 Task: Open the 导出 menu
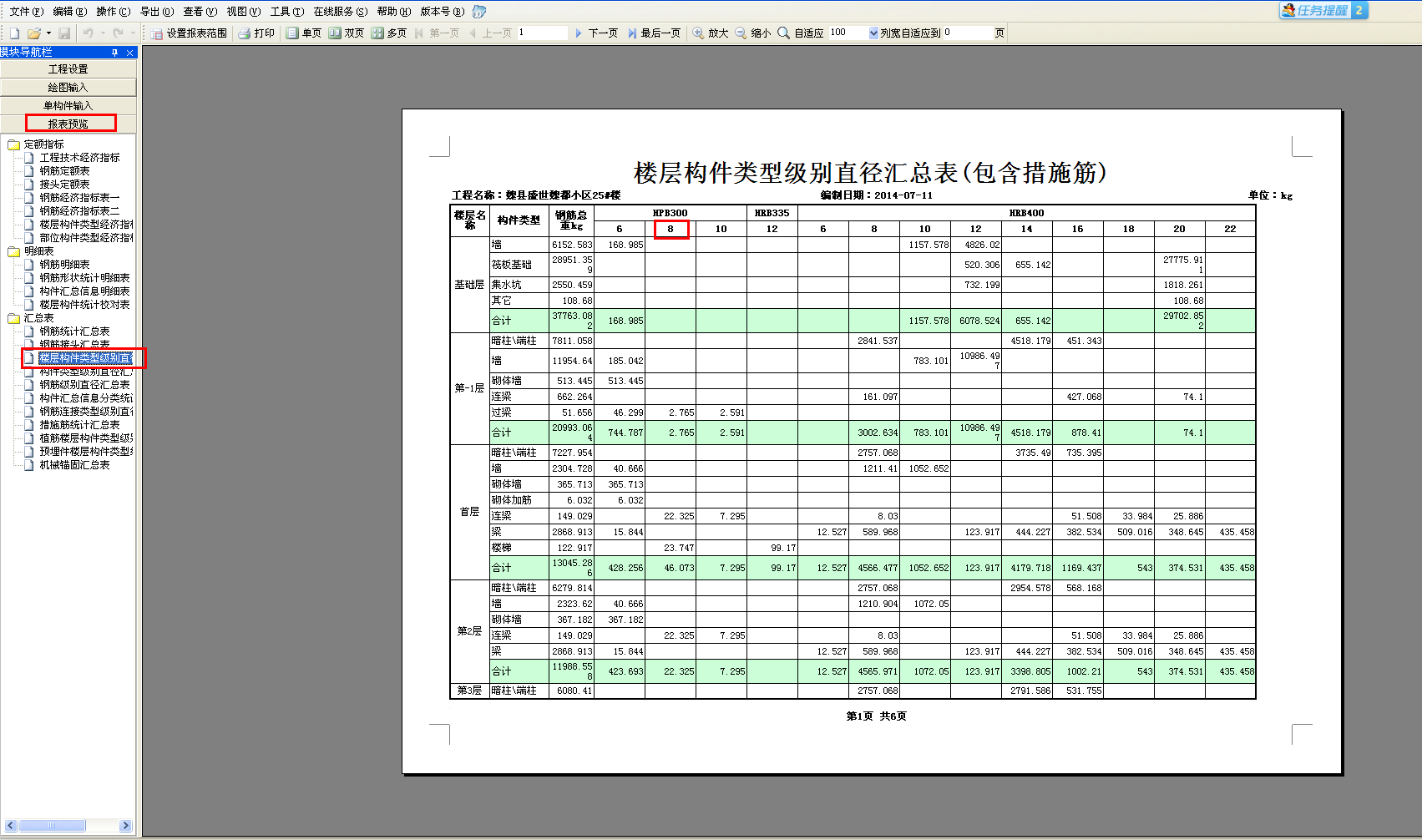[157, 12]
